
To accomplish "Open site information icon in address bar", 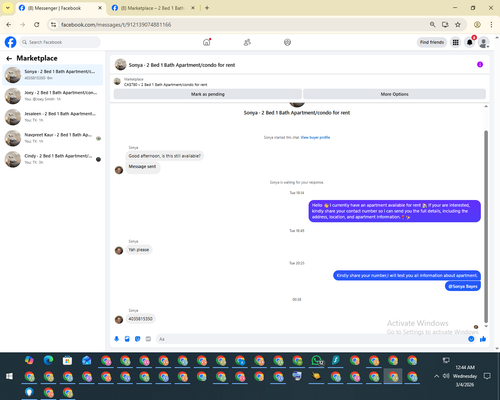I will [x=53, y=25].
